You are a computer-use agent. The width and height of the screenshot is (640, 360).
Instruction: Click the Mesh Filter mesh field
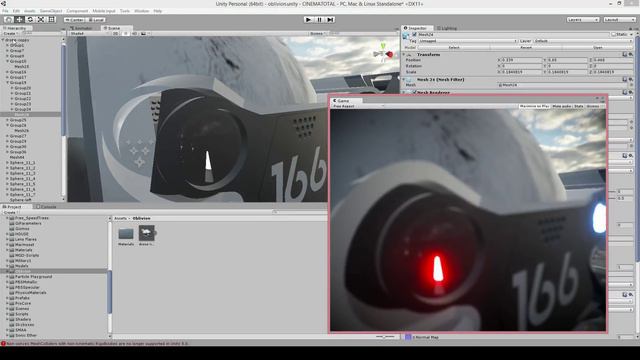pyautogui.click(x=561, y=85)
